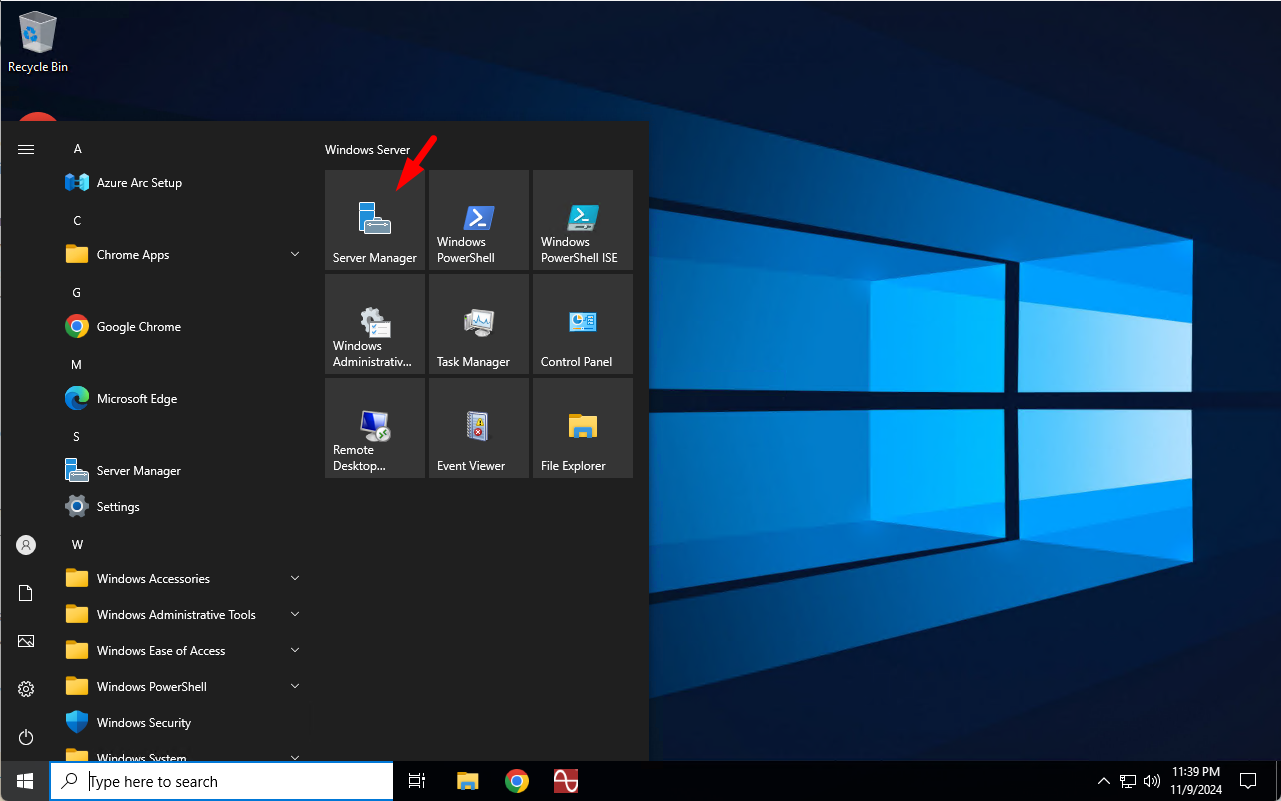The image size is (1281, 801).
Task: Open the Server Manager tile
Action: click(375, 220)
